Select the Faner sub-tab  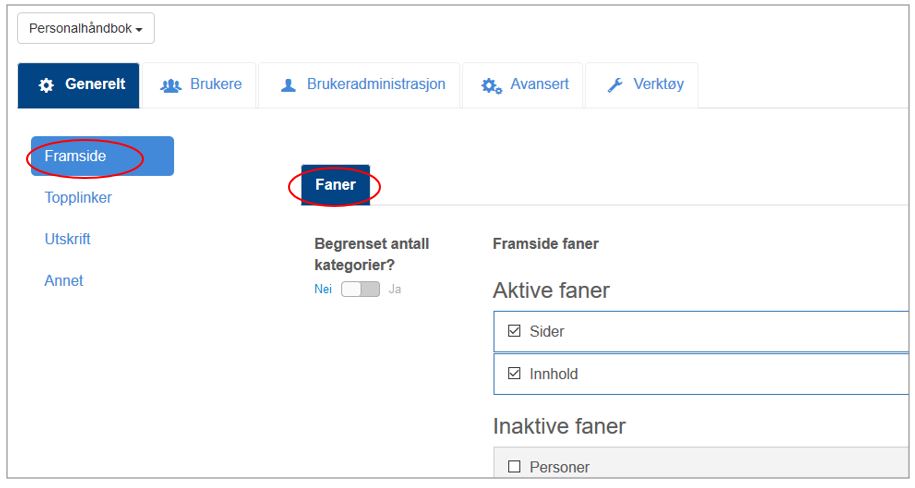tap(336, 185)
